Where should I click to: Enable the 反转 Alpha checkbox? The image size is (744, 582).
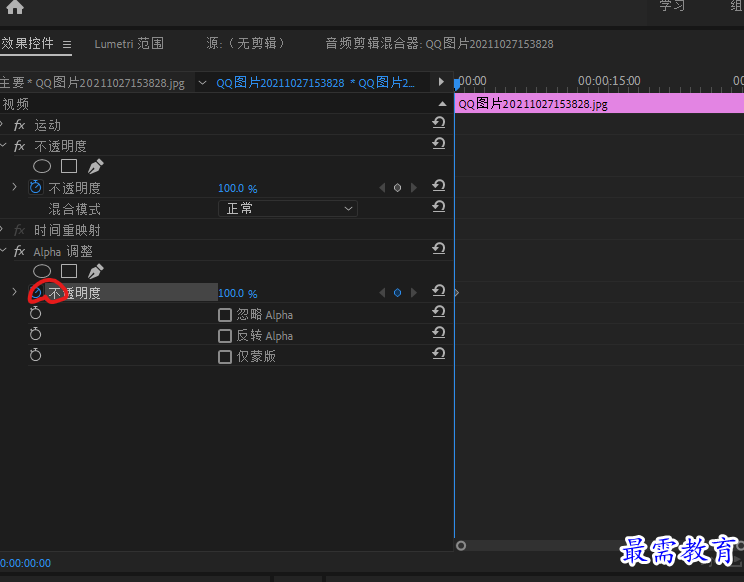click(x=225, y=336)
